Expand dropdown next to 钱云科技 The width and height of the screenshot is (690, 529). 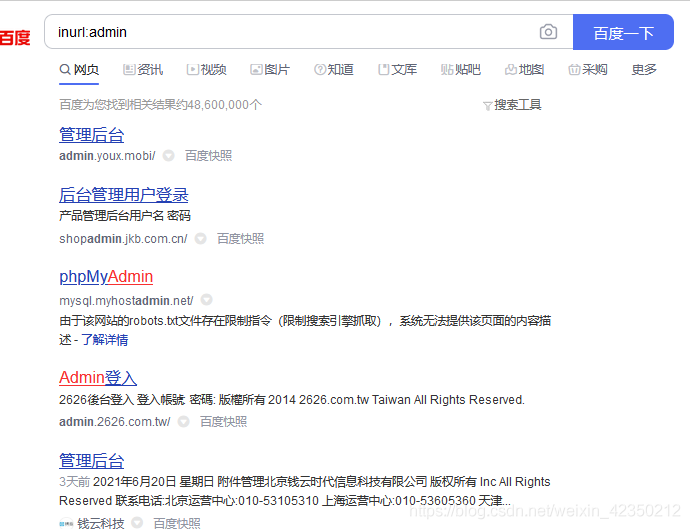tap(137, 522)
